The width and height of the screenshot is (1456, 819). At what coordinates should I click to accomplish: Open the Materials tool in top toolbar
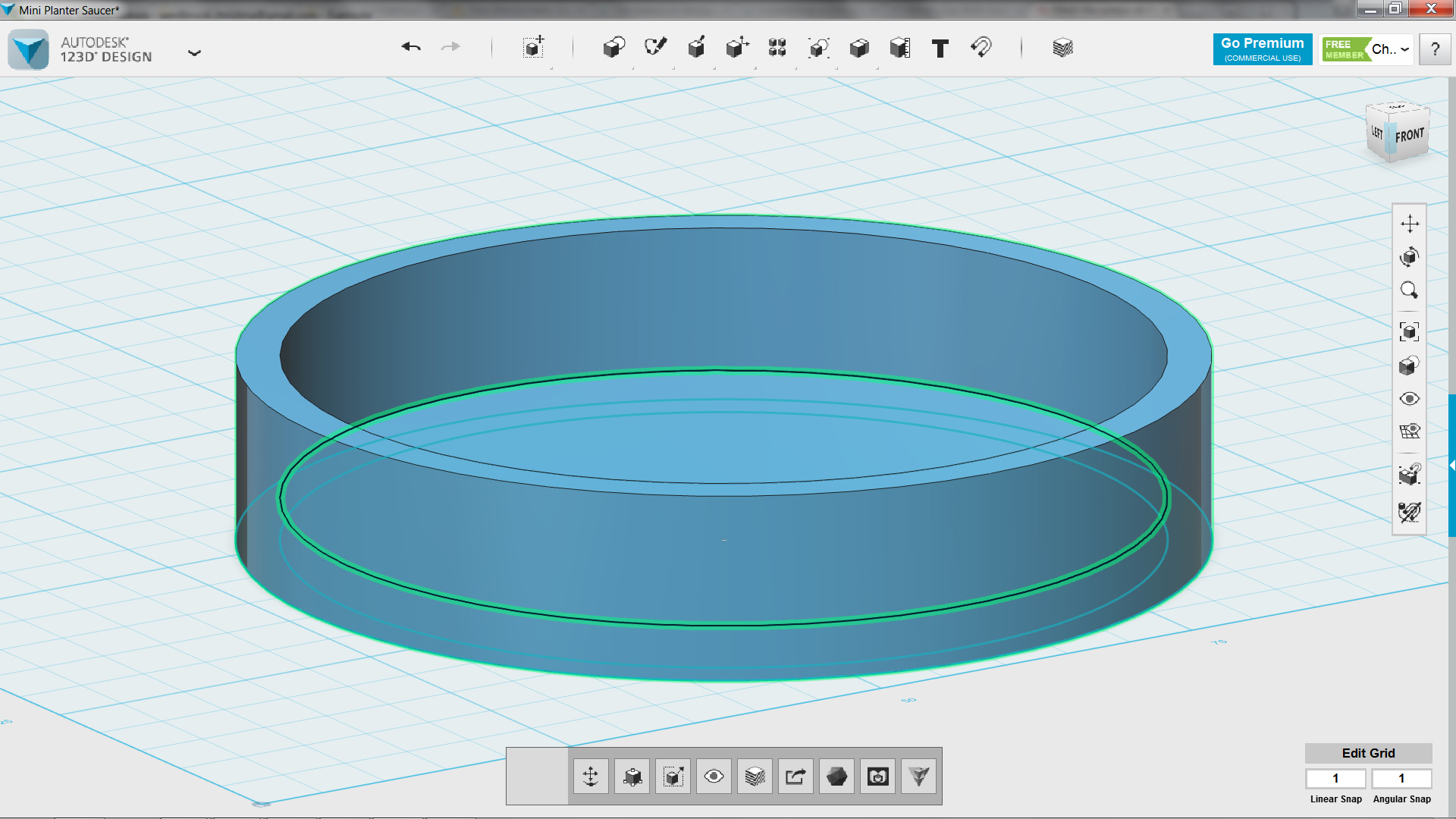pos(1063,48)
